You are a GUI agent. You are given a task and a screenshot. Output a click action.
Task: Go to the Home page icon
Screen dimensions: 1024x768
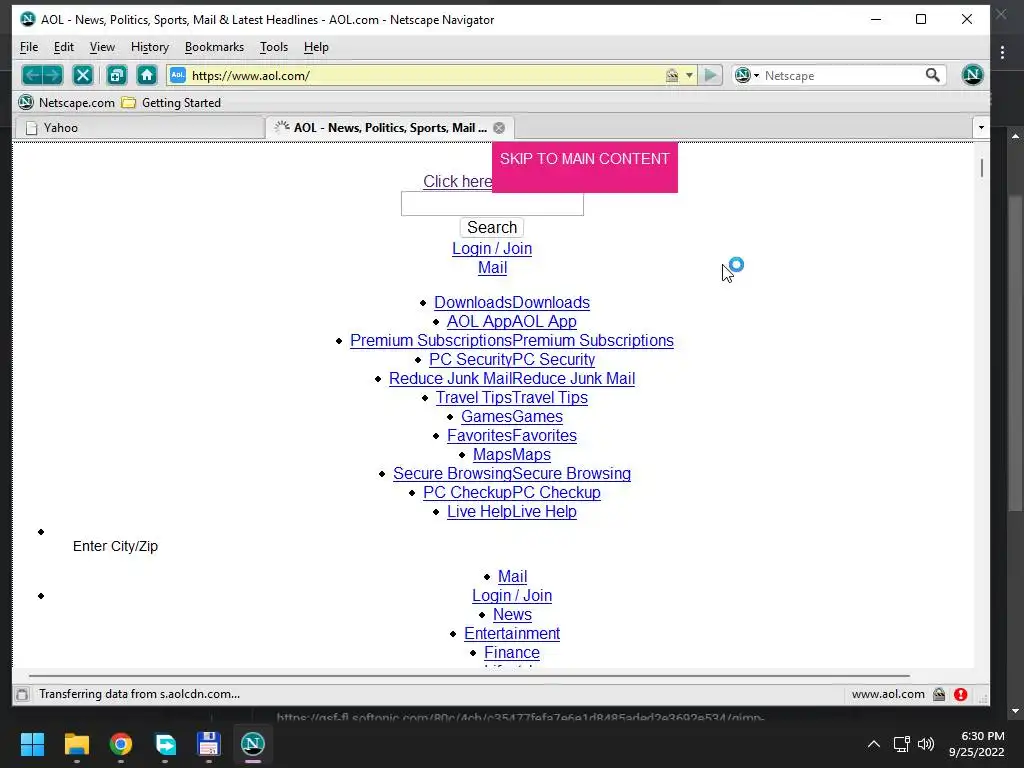coord(147,75)
